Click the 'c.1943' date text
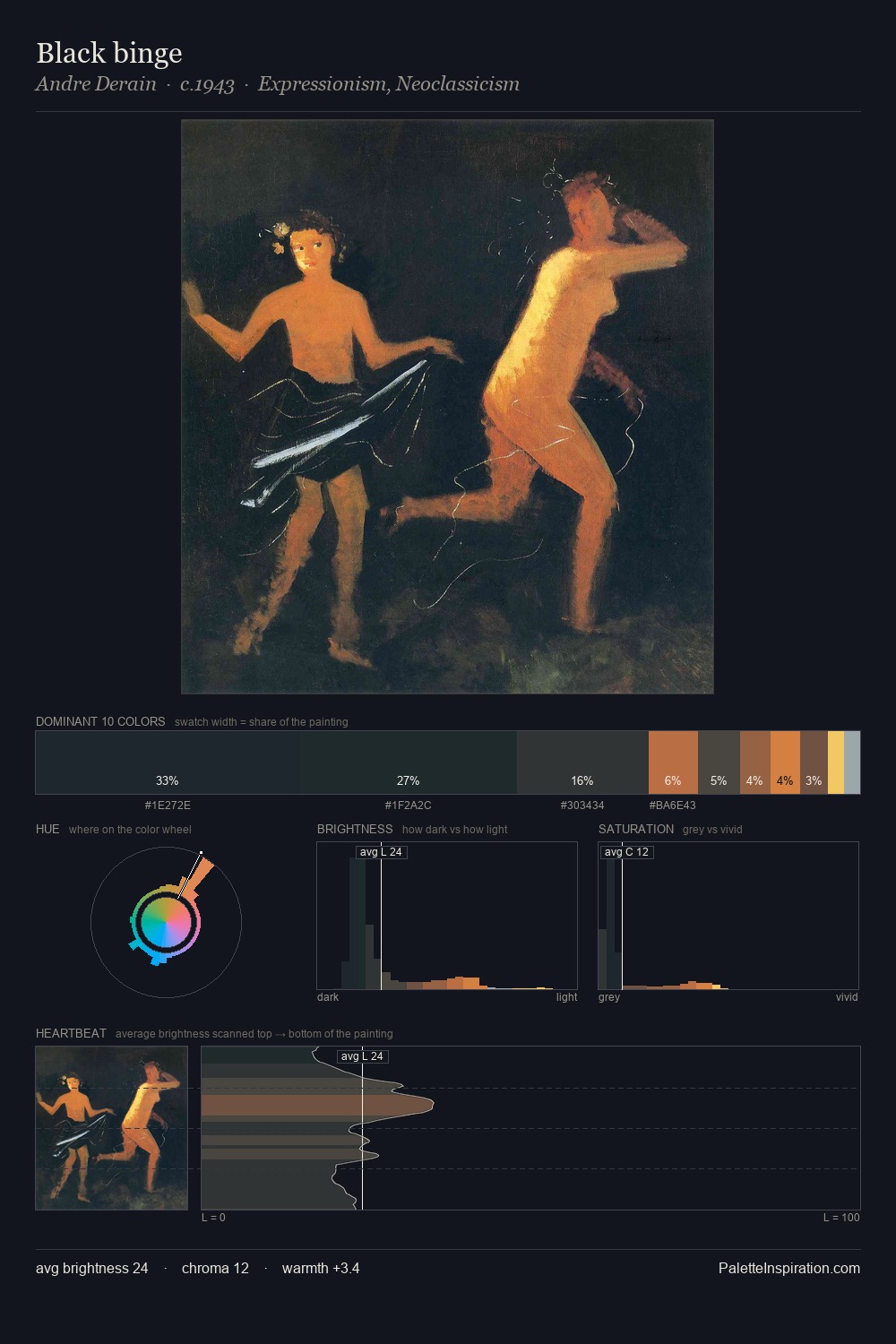The width and height of the screenshot is (896, 1344). pos(207,84)
